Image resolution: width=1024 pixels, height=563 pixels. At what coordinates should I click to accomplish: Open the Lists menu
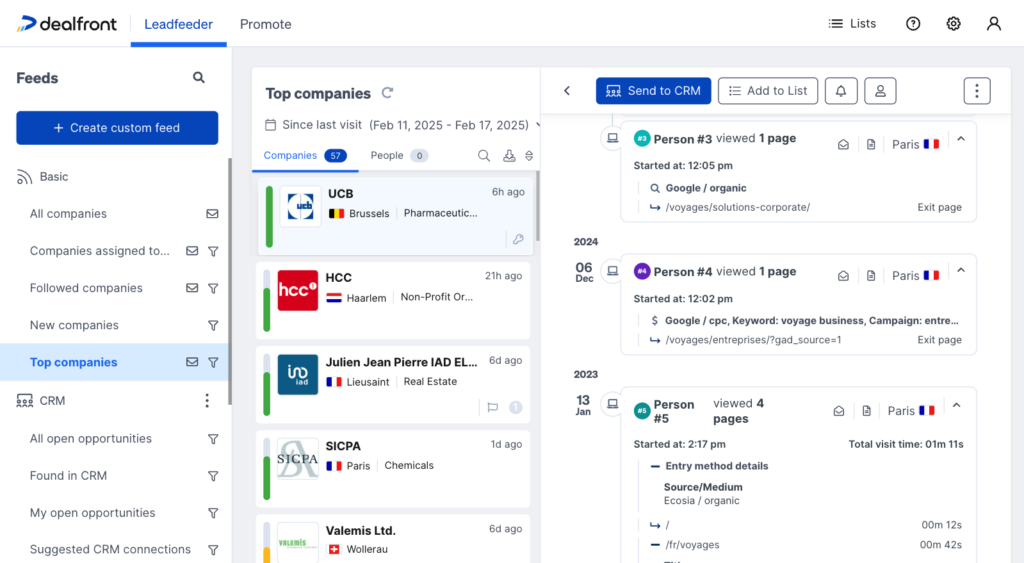tap(852, 24)
